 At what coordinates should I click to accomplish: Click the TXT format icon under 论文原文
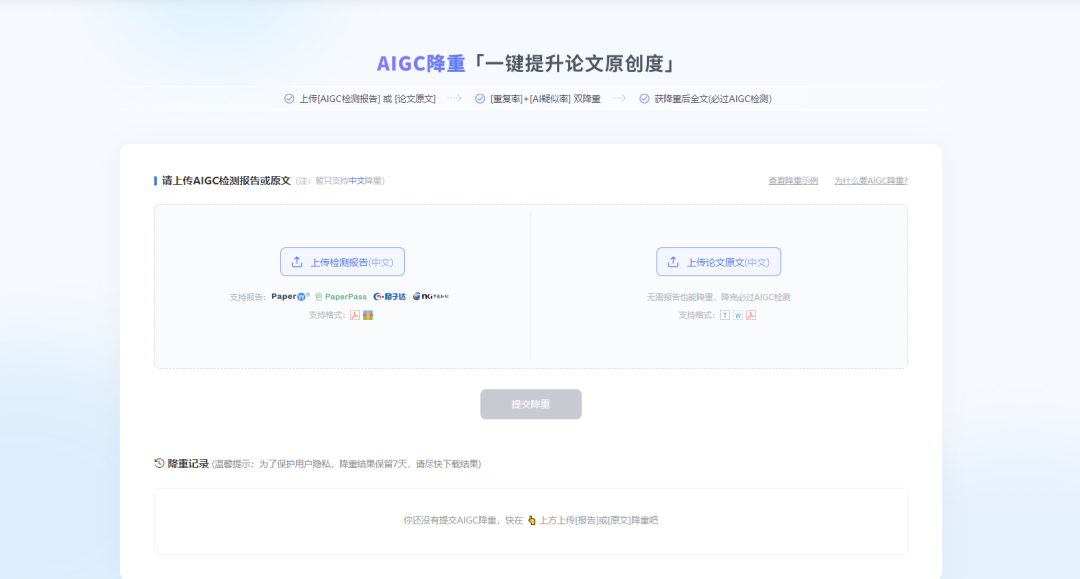point(725,314)
